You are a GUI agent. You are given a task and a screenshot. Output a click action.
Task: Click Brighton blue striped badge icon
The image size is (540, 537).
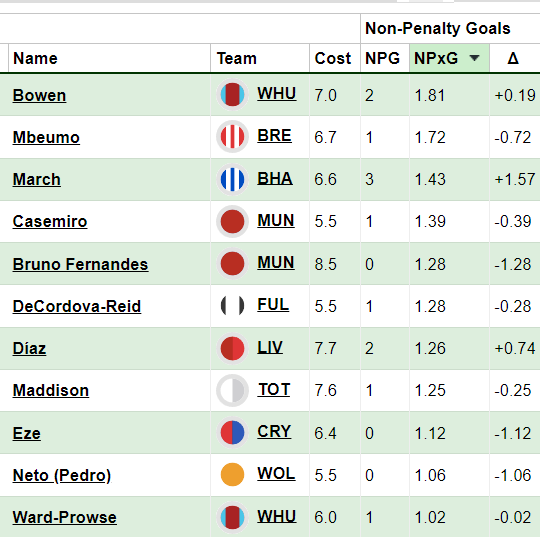(232, 179)
